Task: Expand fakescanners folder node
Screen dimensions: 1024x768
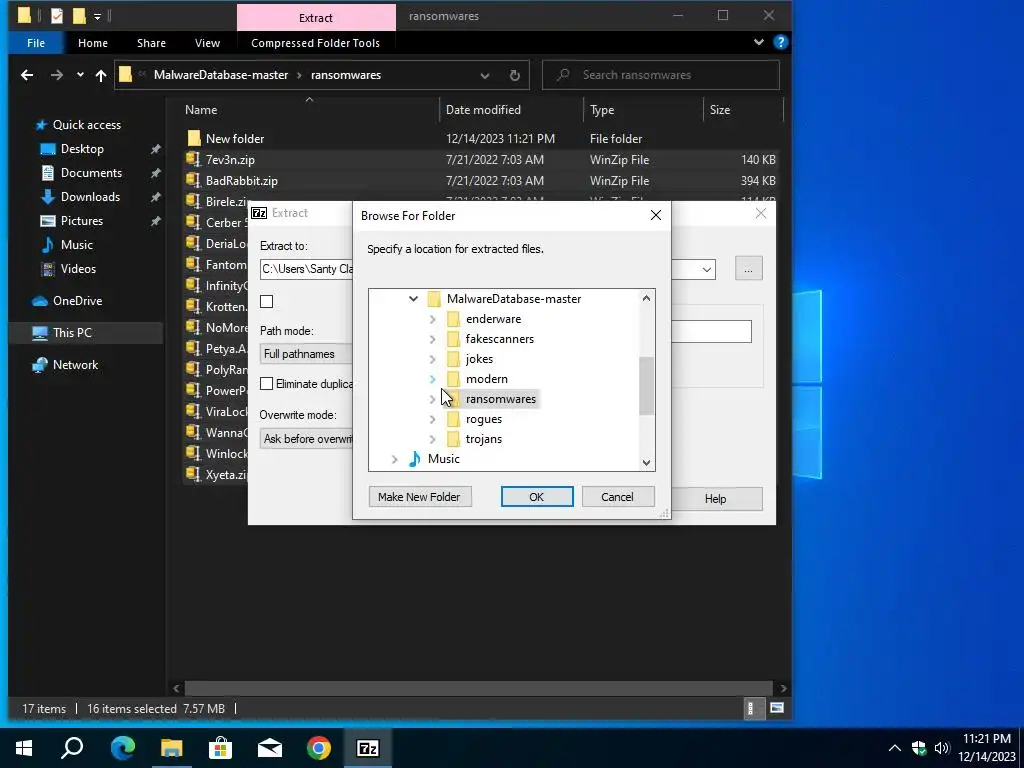Action: click(x=432, y=340)
